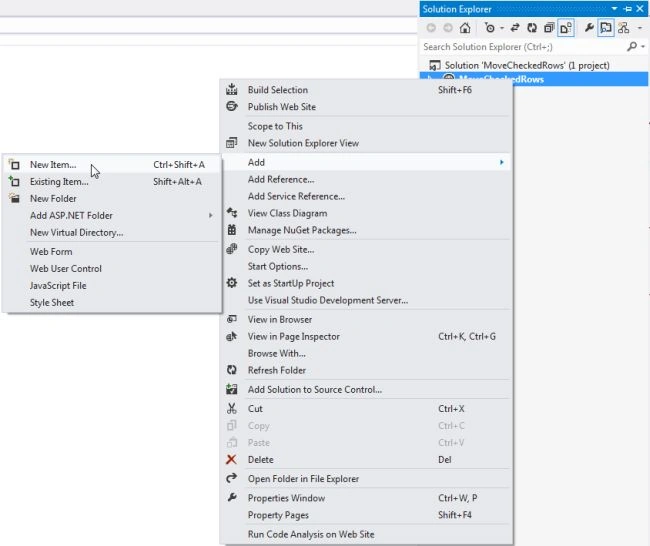This screenshot has width=650, height=546.
Task: Toggle the Nest Related Files button
Action: pos(566,28)
